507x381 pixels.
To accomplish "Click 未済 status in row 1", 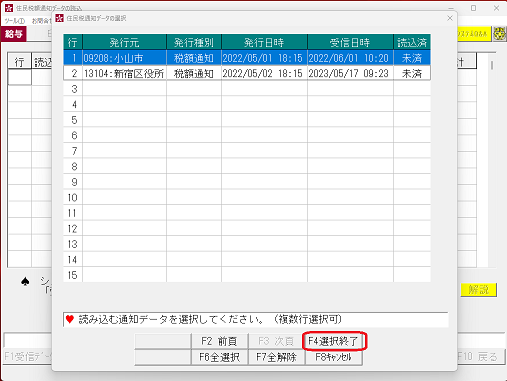I will coord(412,58).
